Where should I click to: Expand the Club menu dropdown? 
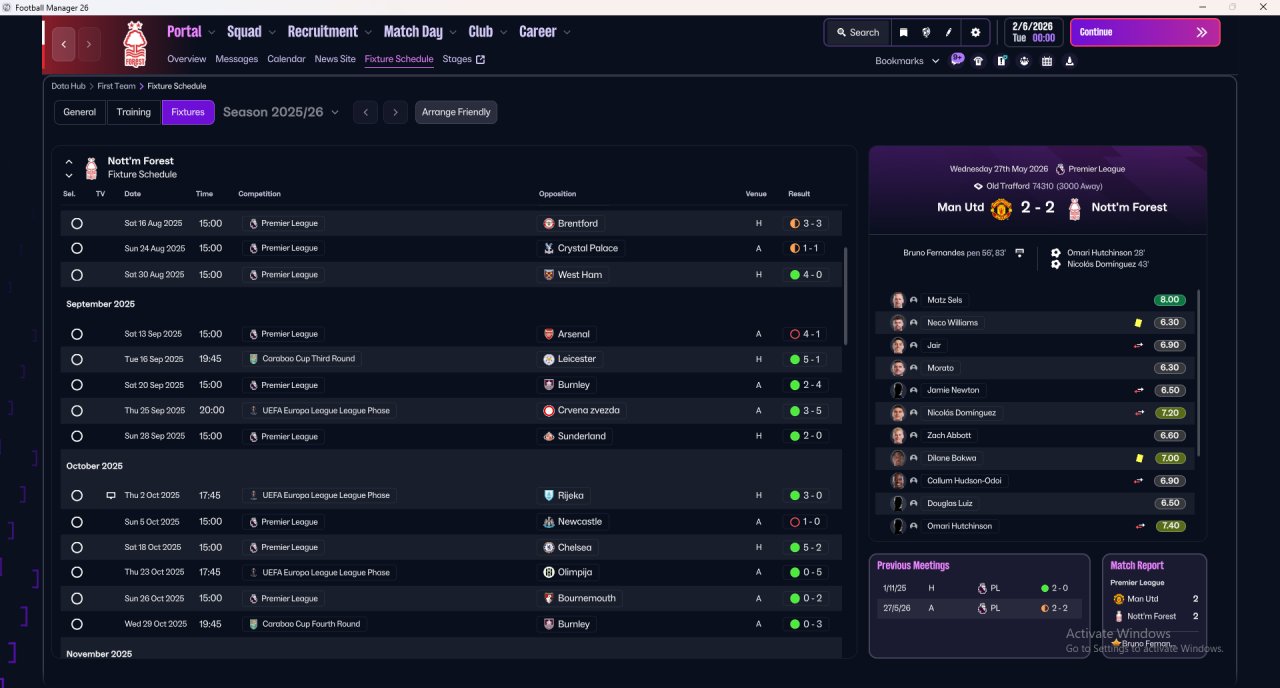click(504, 33)
